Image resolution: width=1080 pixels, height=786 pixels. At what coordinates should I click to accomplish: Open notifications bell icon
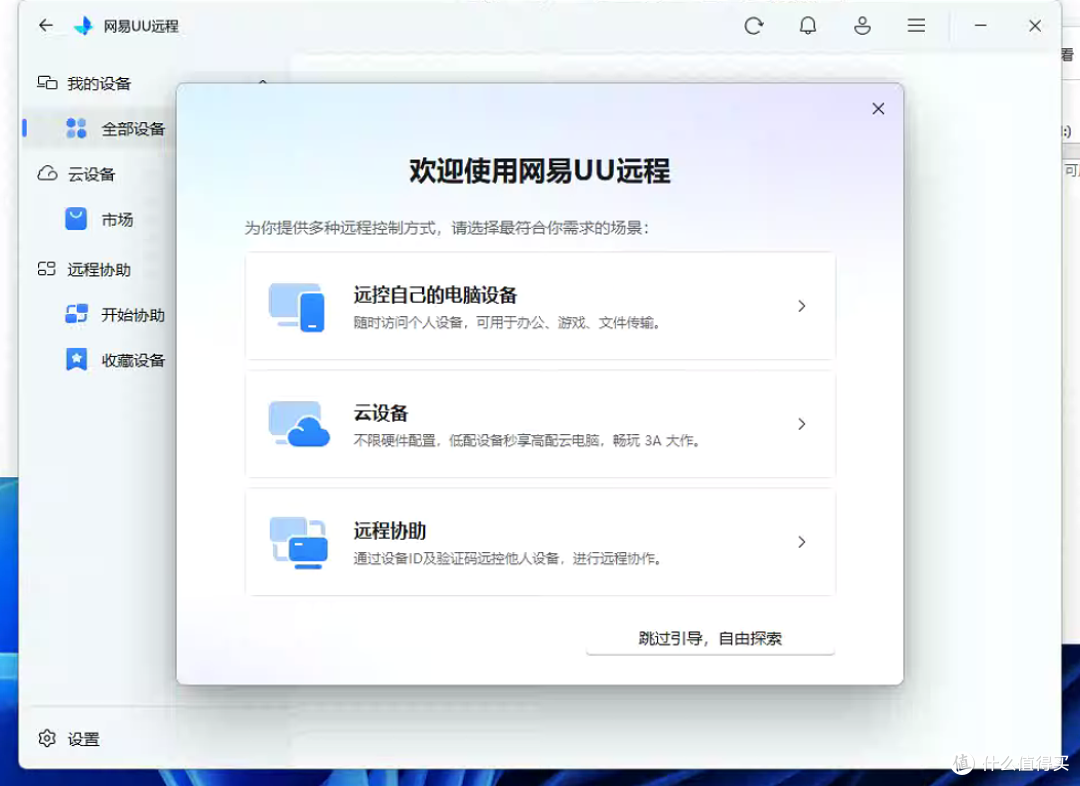(x=808, y=26)
